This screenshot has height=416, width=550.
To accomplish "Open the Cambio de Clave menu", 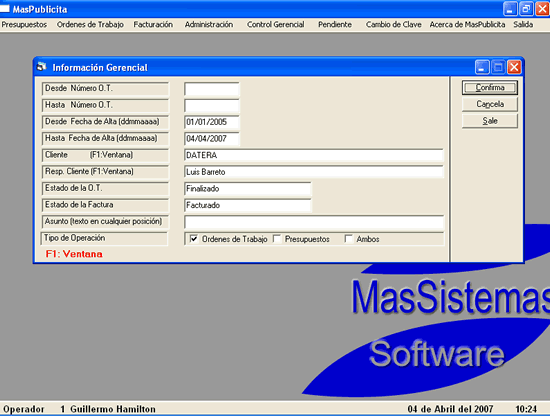I will tap(394, 25).
